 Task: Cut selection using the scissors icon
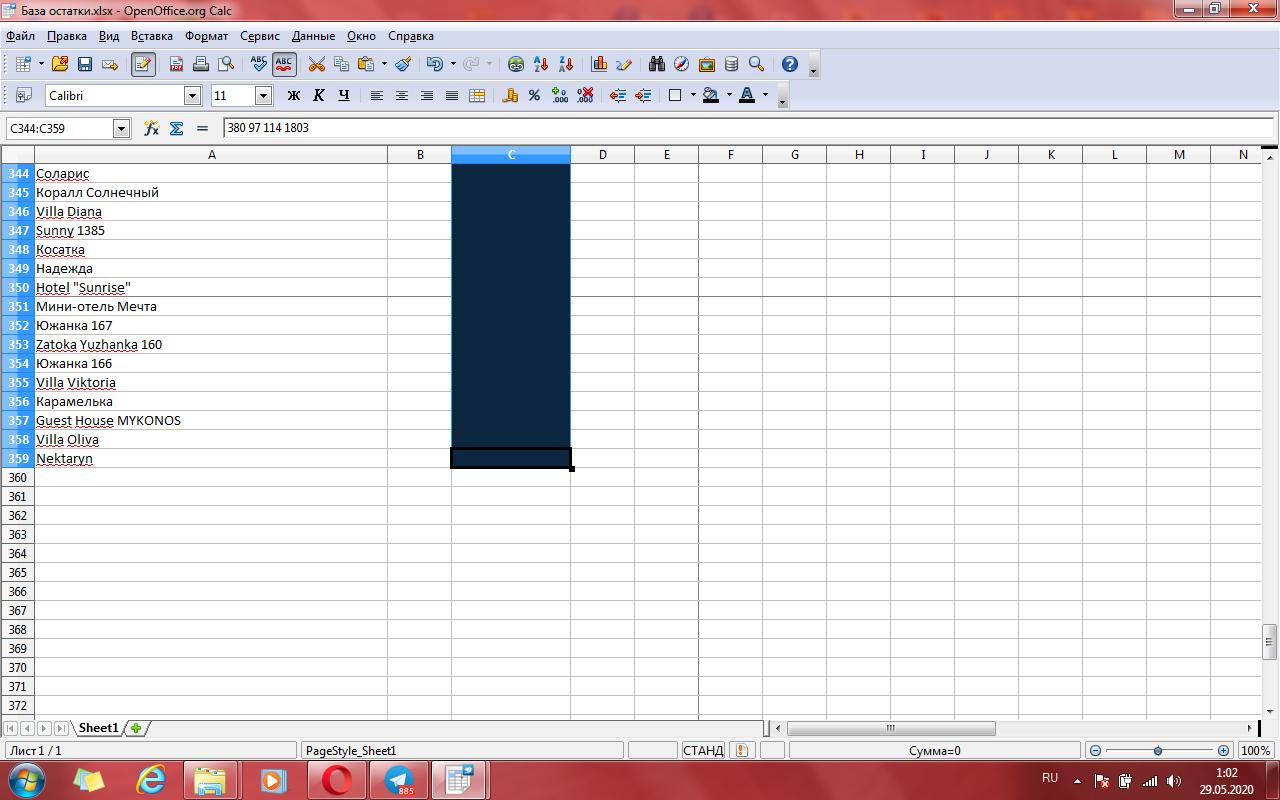(x=317, y=64)
